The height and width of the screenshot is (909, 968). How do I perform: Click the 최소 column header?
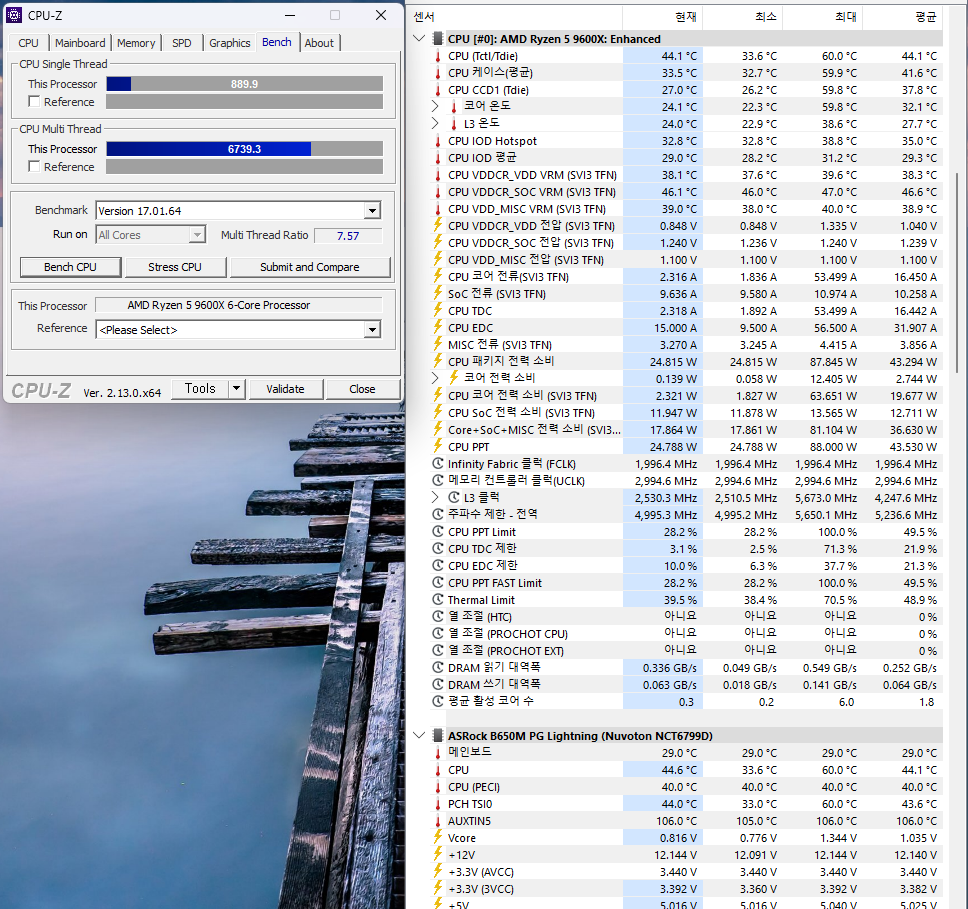pos(743,17)
